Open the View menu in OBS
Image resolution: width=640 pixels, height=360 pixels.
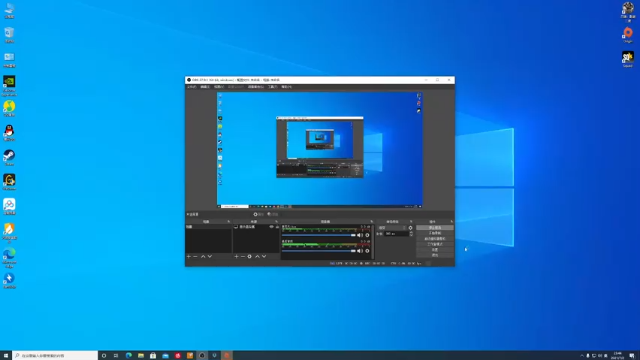tap(219, 87)
